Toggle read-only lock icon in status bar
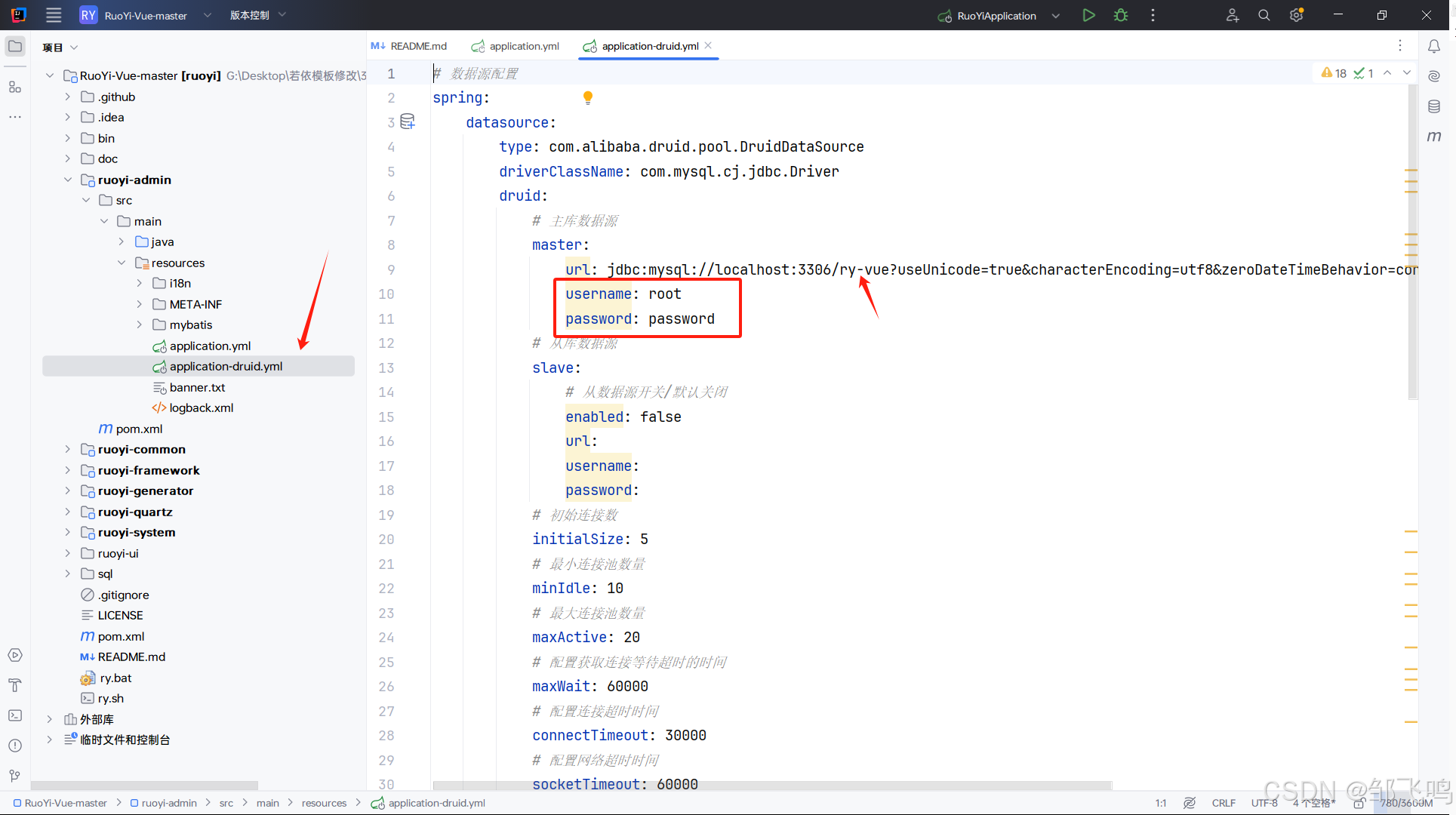 click(x=1359, y=803)
